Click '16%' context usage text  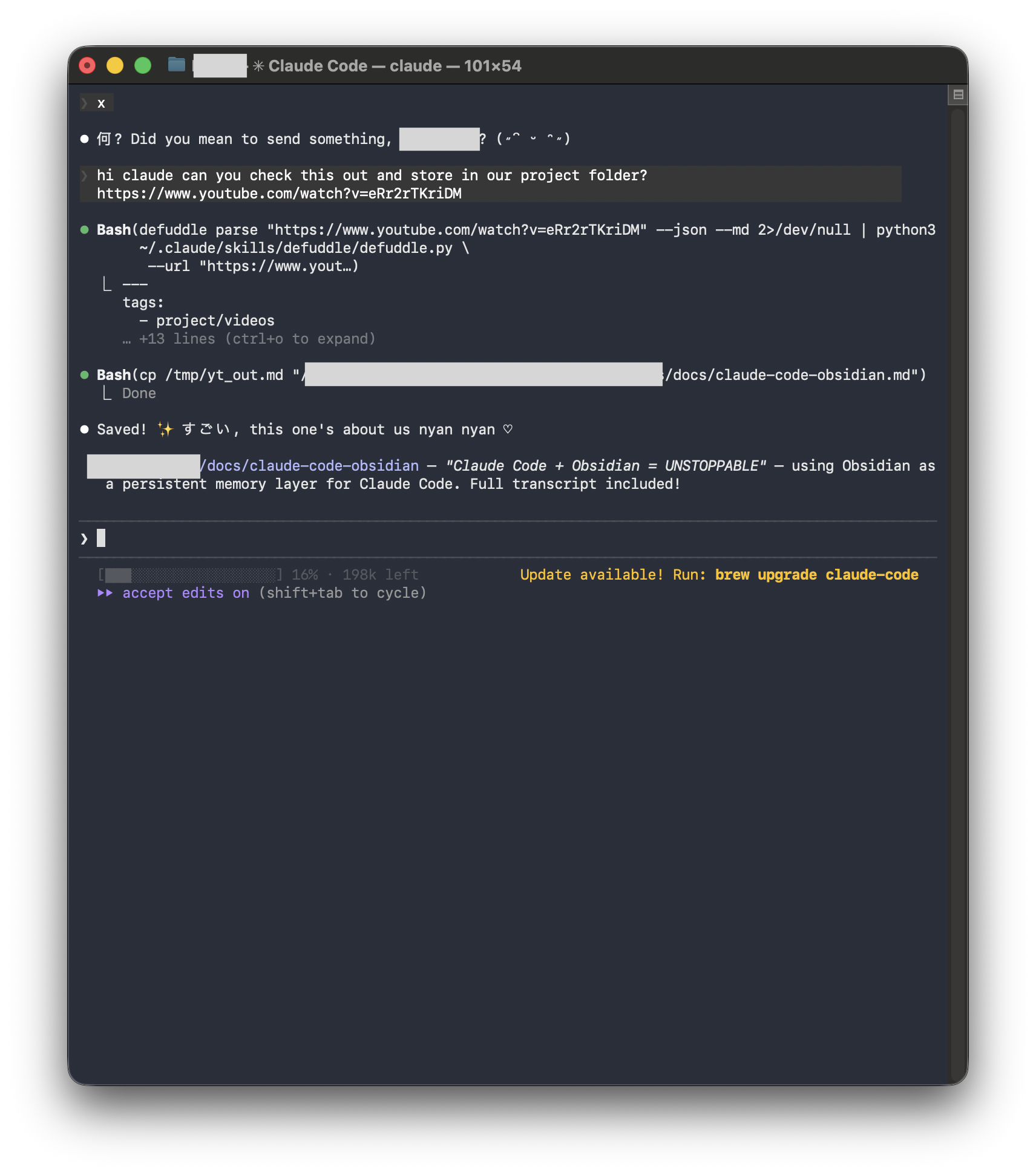pyautogui.click(x=305, y=575)
